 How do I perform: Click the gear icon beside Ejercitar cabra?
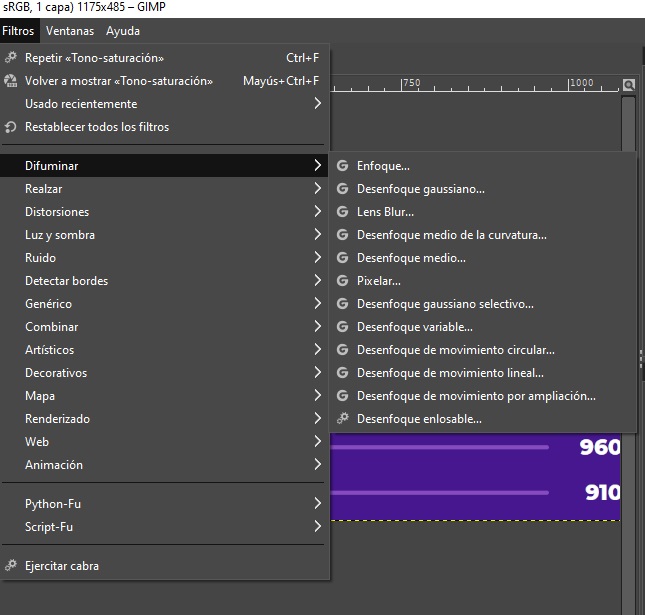[x=11, y=565]
